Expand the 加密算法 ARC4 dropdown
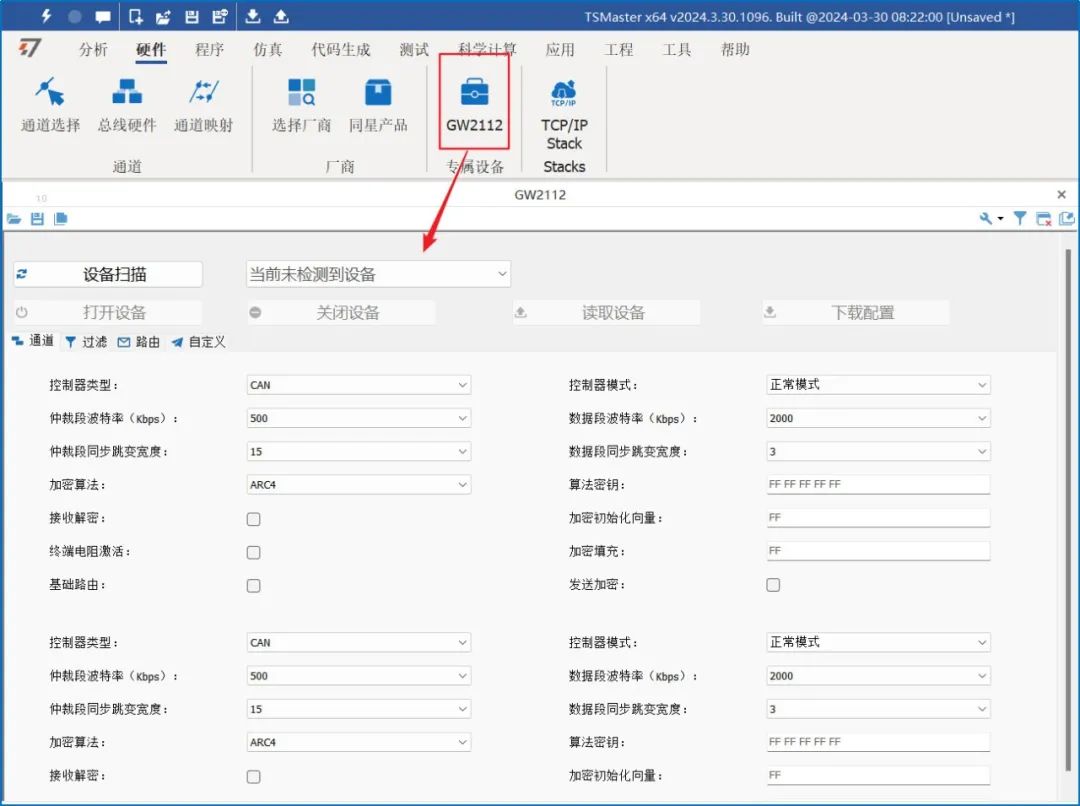 pos(358,484)
